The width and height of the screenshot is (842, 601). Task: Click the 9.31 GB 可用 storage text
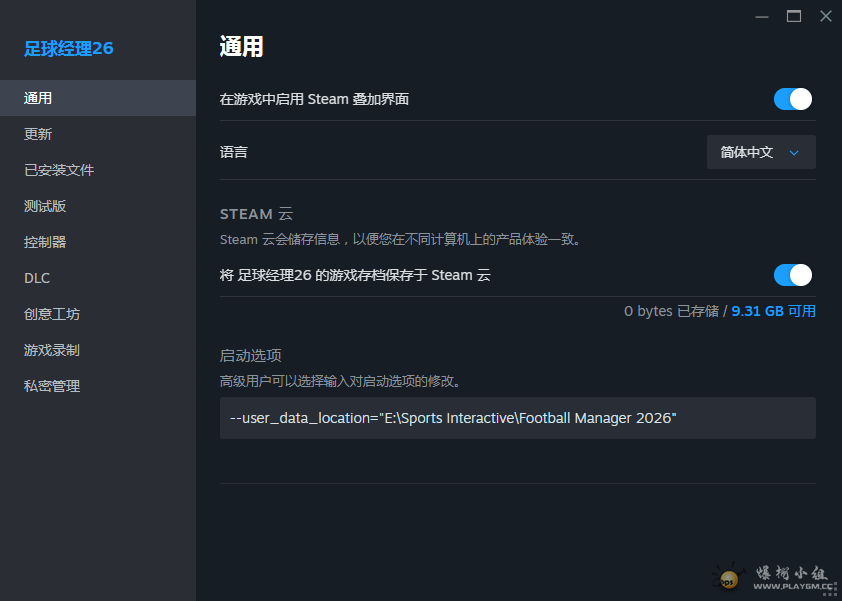773,311
